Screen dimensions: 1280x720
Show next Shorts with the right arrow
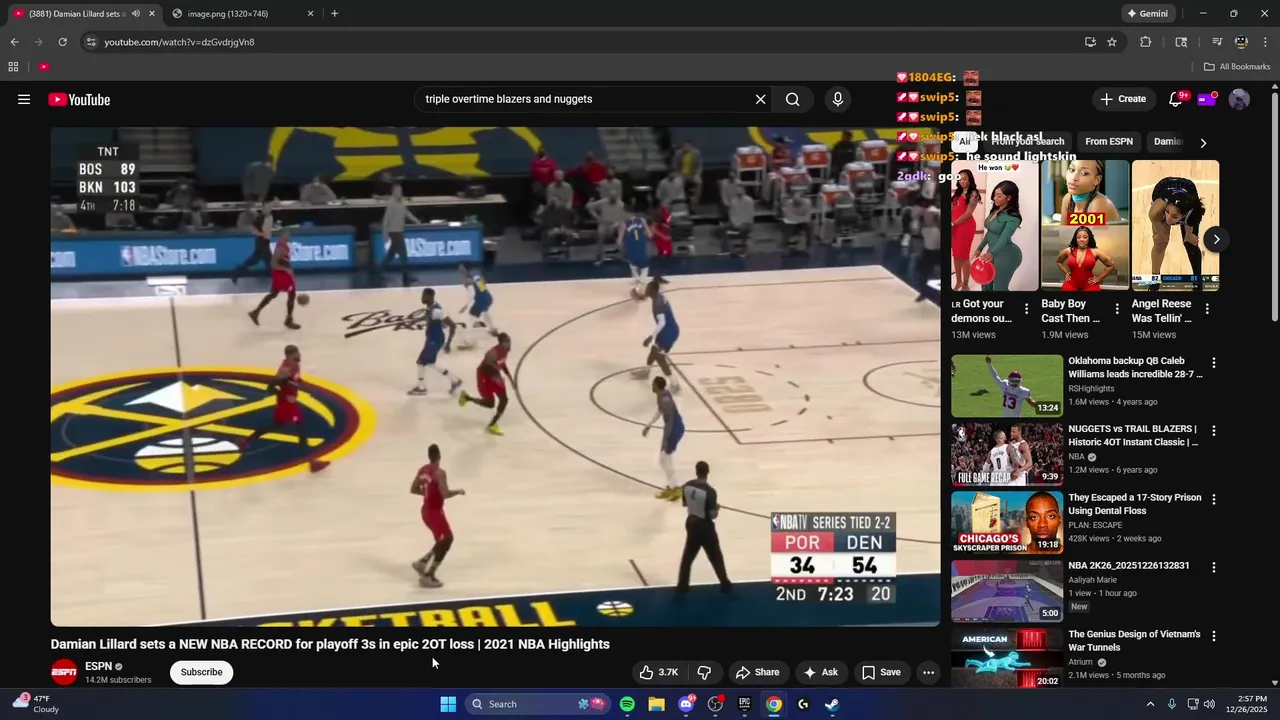point(1216,239)
